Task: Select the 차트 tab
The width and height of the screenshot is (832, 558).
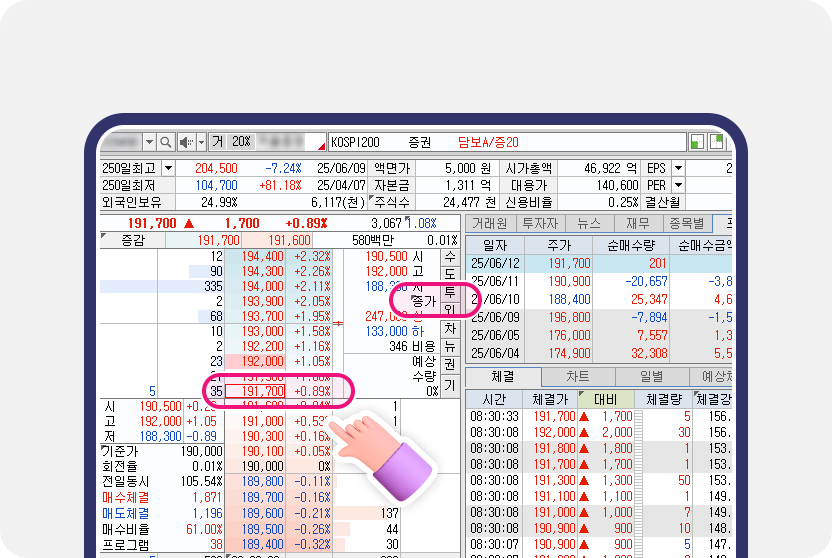Action: pyautogui.click(x=577, y=377)
